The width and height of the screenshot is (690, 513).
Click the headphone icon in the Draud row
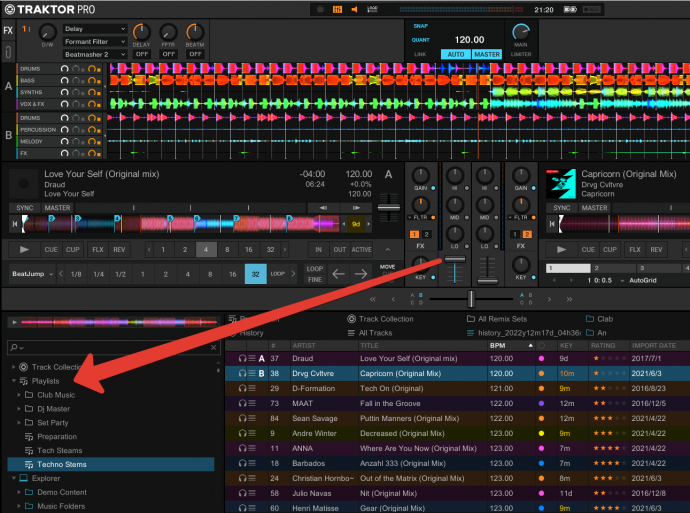(242, 359)
